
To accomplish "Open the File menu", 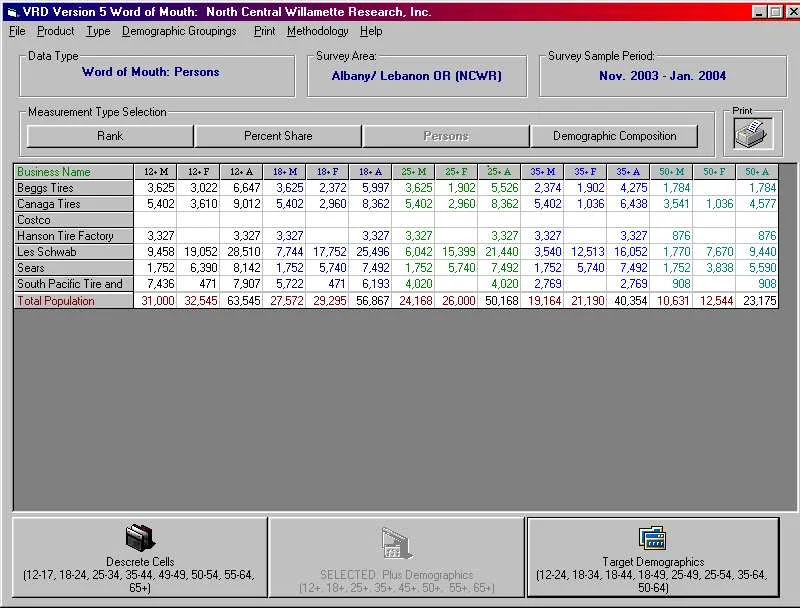I will [x=17, y=32].
